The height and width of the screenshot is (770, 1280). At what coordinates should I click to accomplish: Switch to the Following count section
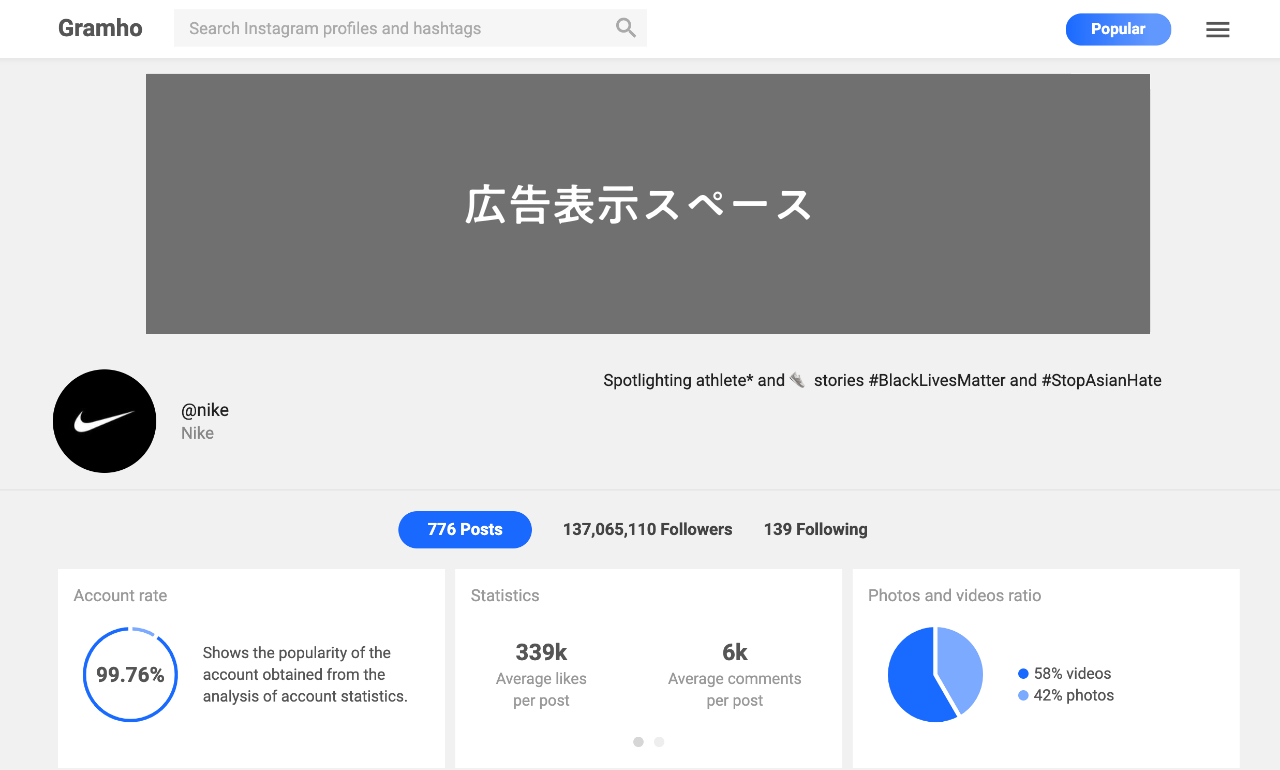tap(815, 529)
